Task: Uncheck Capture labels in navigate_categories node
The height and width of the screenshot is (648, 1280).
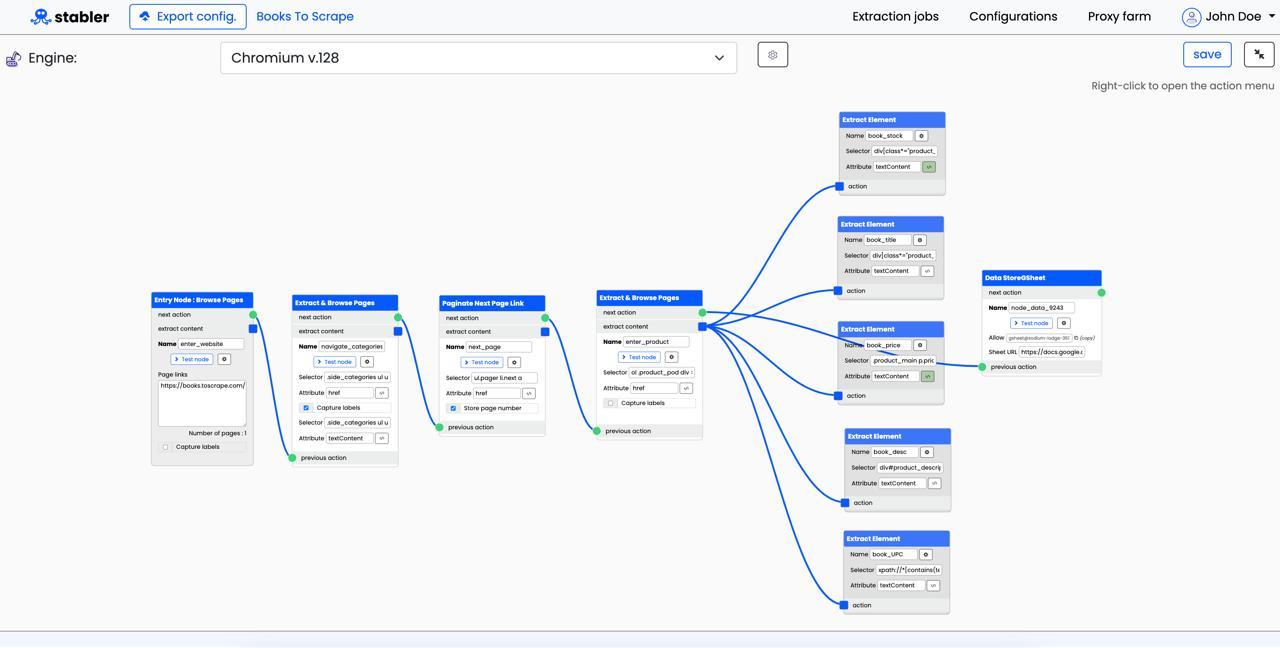Action: click(306, 408)
